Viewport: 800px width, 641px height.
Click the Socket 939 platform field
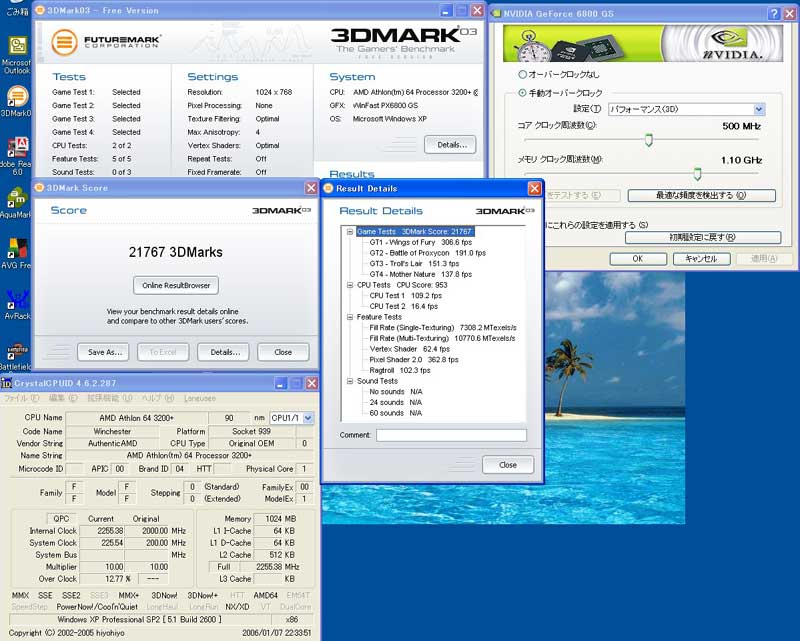coord(252,431)
